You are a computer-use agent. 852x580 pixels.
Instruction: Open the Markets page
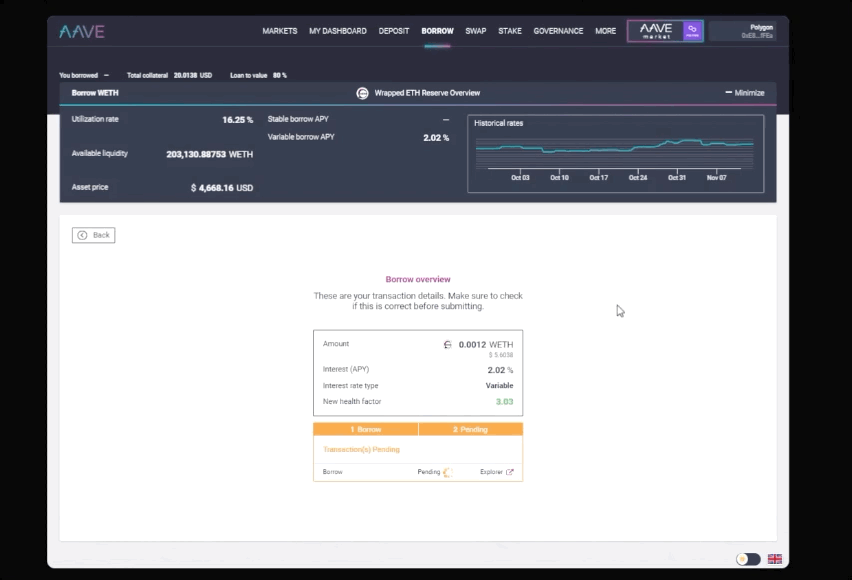tap(279, 31)
